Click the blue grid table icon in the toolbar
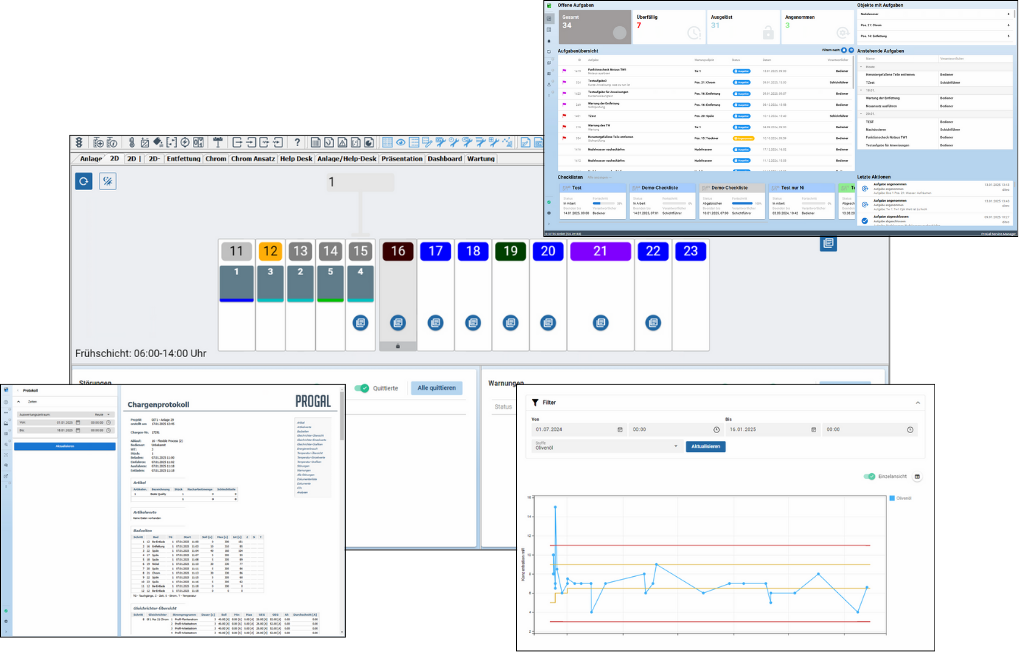 tap(387, 142)
